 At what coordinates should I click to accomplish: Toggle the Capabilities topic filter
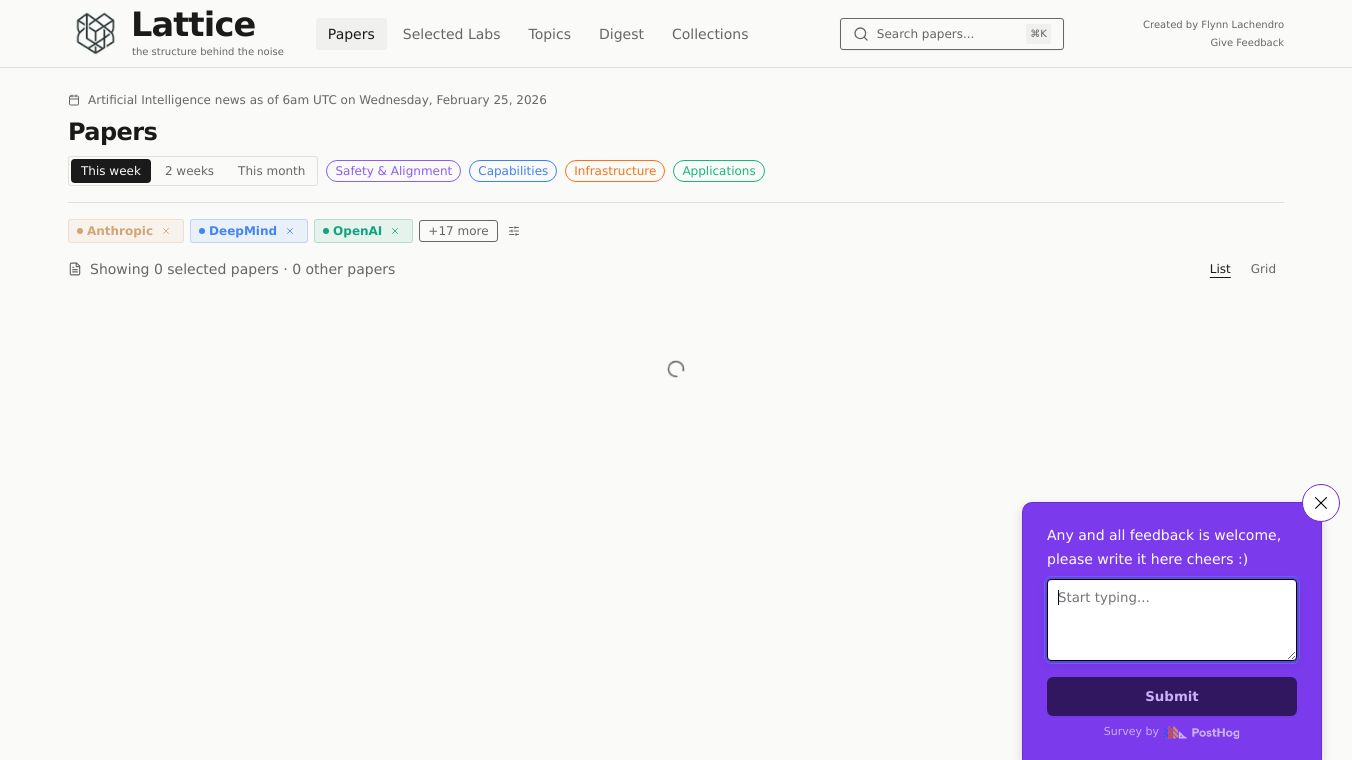[513, 171]
